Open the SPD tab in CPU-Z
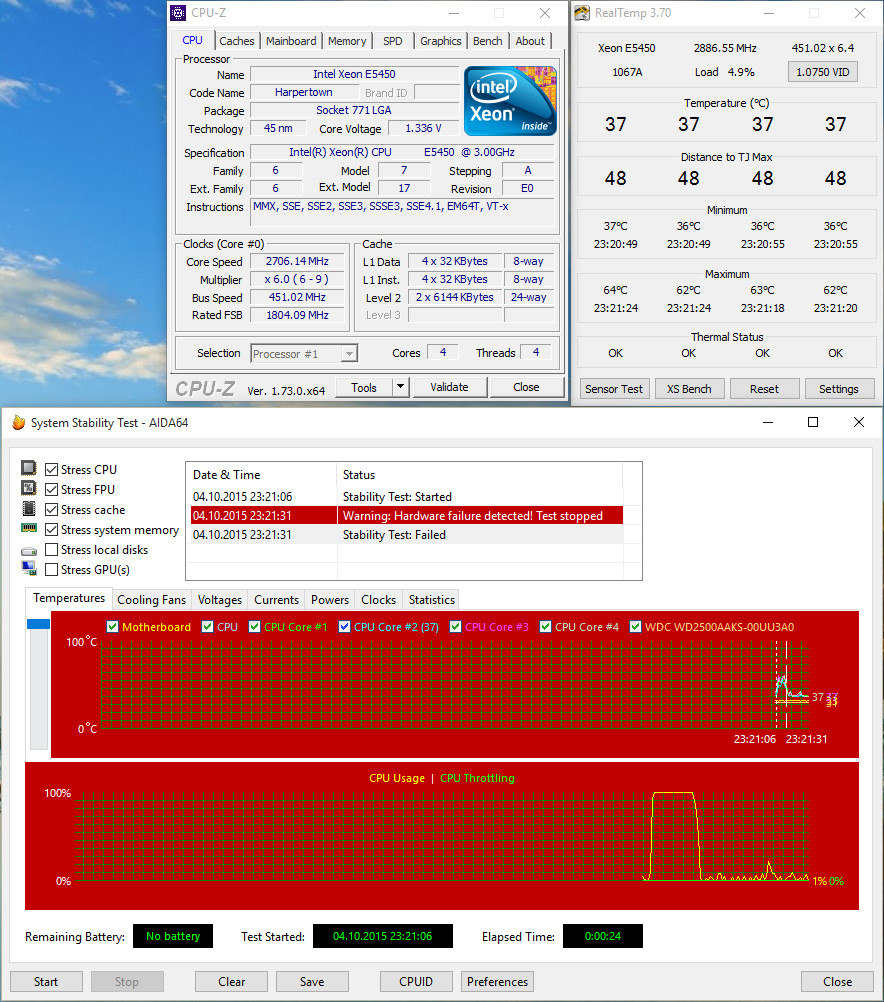 click(x=393, y=41)
